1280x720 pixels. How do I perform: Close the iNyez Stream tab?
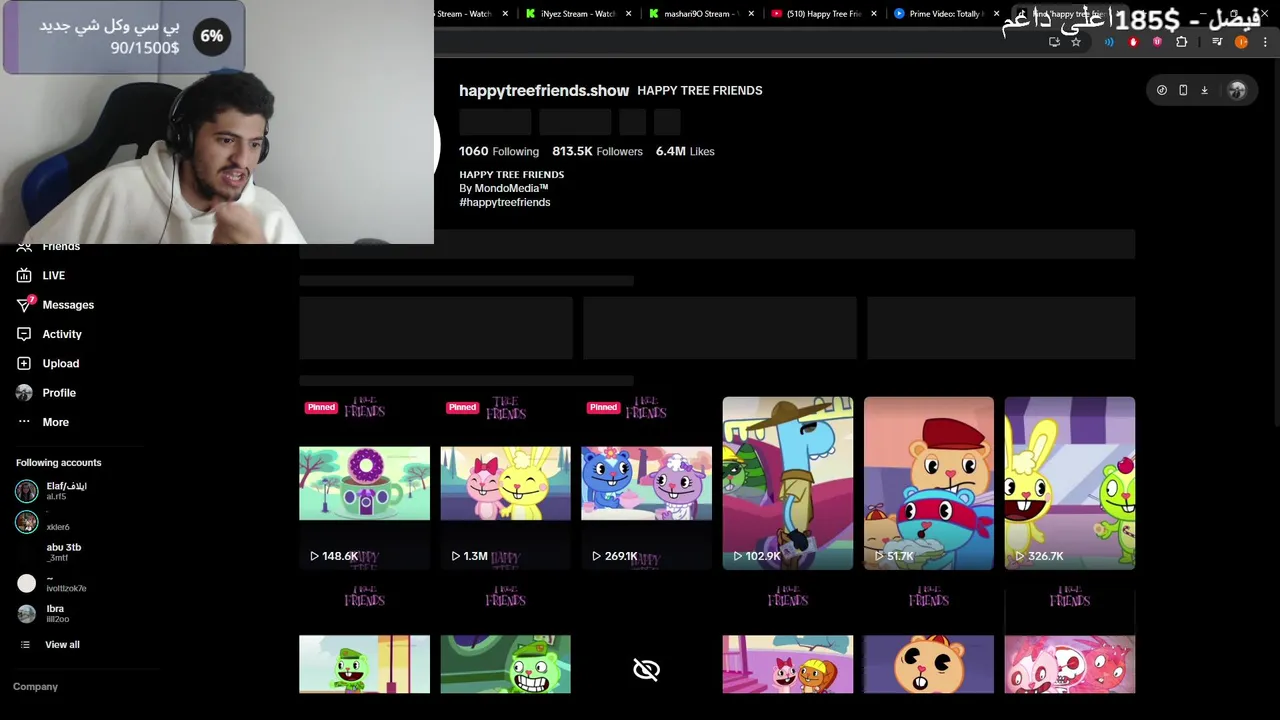627,14
